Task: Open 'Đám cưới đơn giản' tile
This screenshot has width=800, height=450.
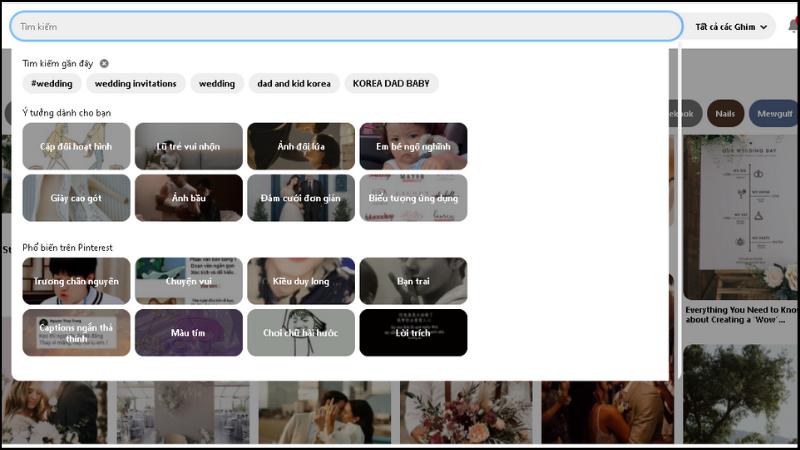Action: (x=301, y=198)
